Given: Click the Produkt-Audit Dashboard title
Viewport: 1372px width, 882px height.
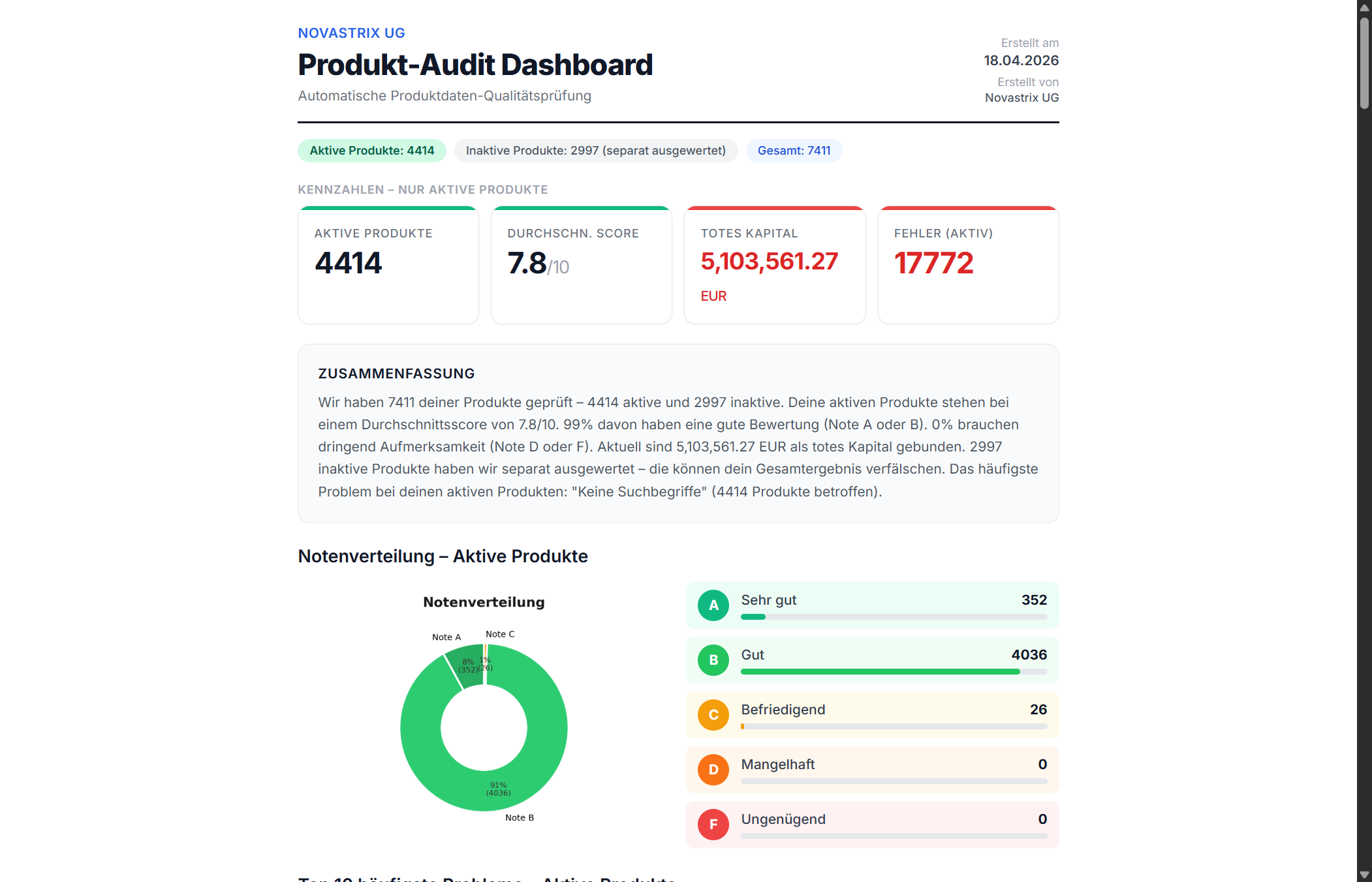Looking at the screenshot, I should coord(475,64).
